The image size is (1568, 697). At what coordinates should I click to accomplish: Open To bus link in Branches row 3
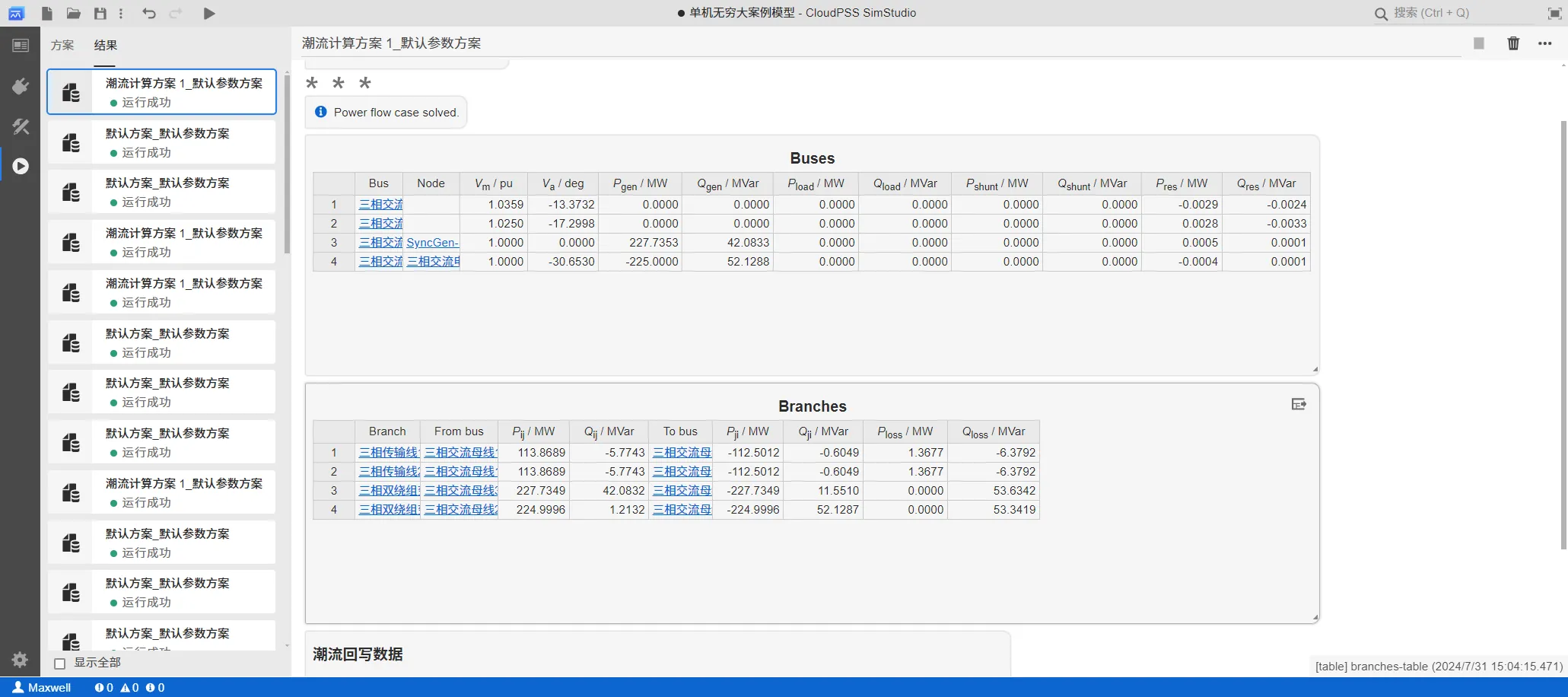682,491
